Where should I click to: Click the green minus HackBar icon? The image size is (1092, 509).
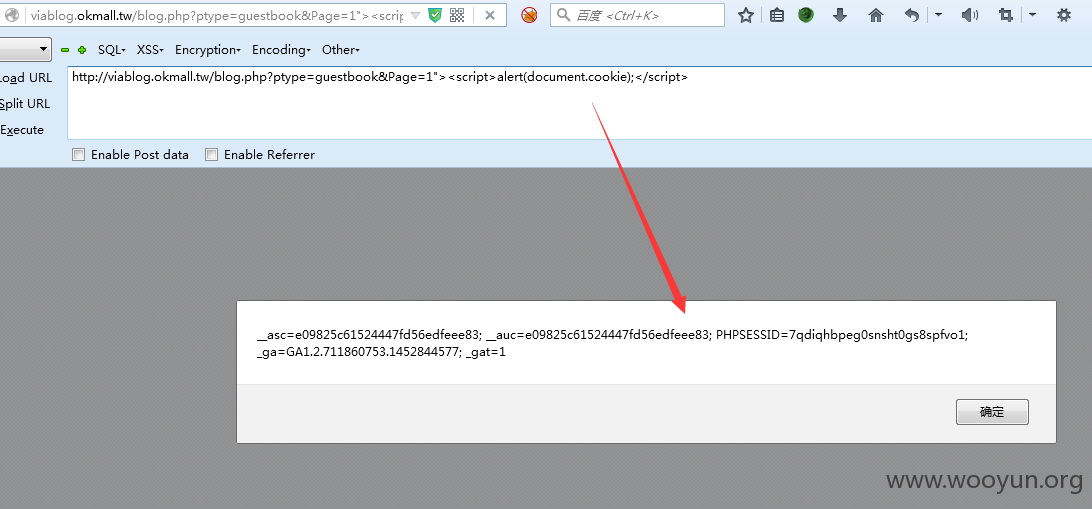pyautogui.click(x=65, y=50)
